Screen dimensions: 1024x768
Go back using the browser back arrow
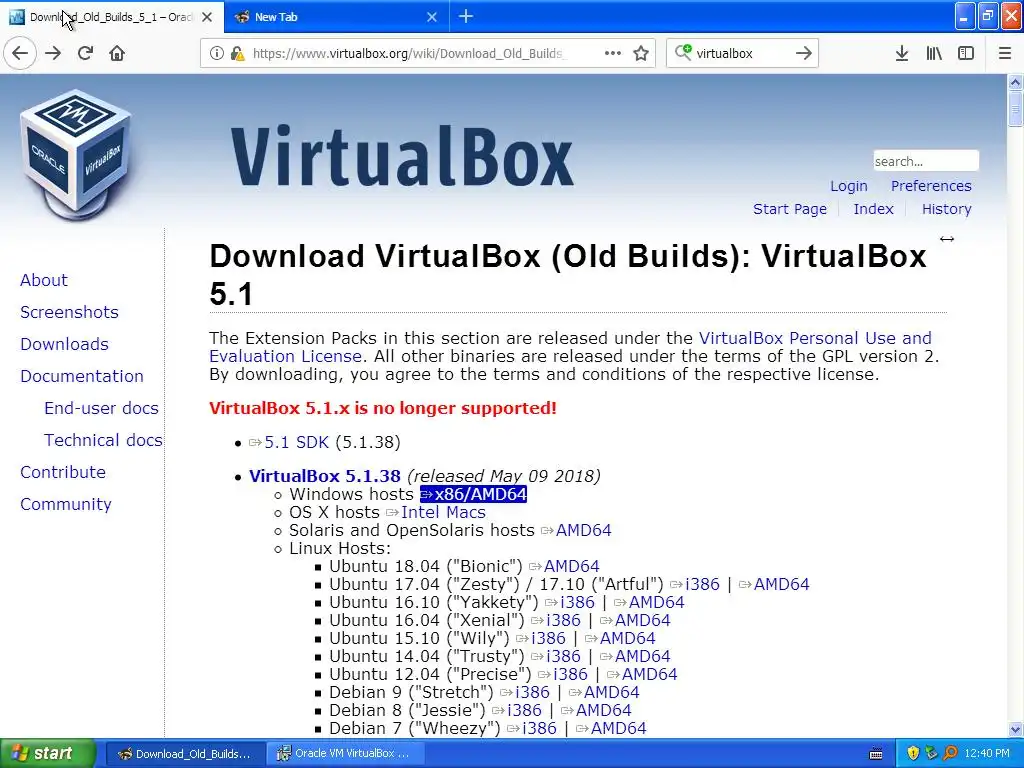[x=20, y=54]
